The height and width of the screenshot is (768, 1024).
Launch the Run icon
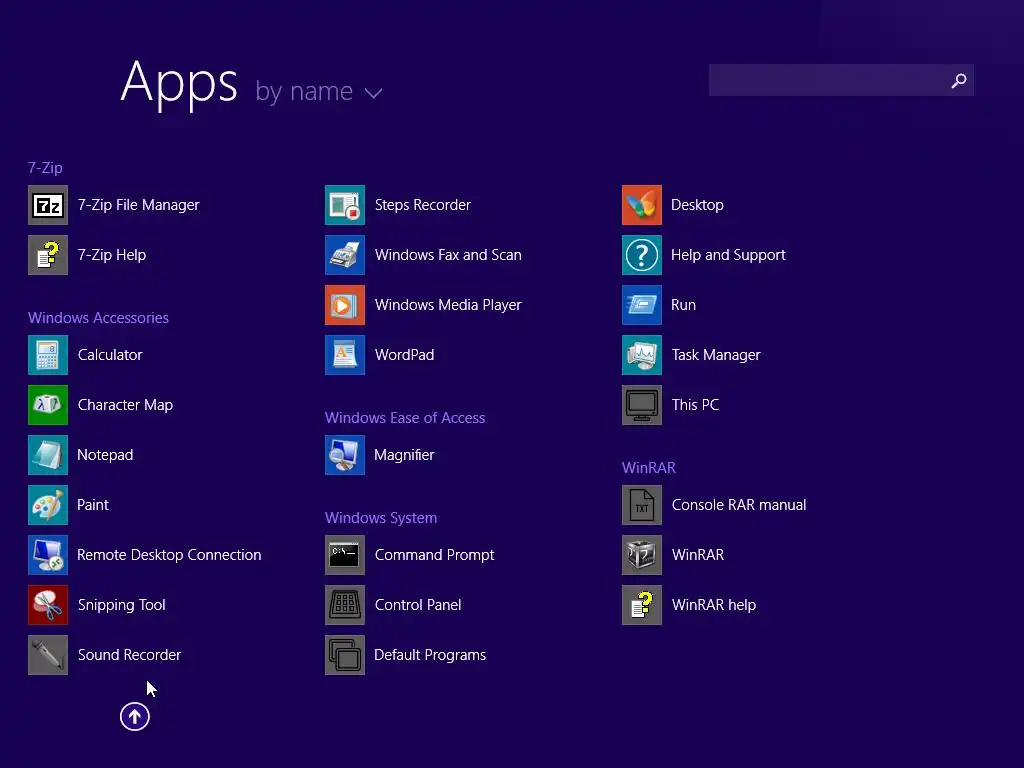pos(642,305)
